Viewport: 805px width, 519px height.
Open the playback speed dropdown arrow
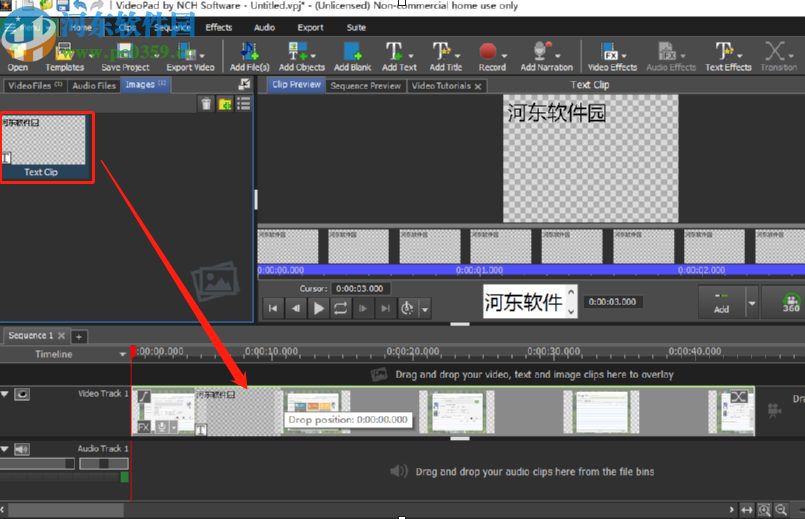coord(425,309)
